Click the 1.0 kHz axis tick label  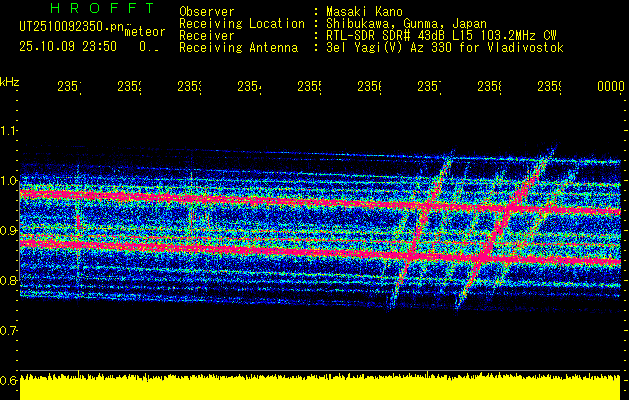click(x=8, y=180)
